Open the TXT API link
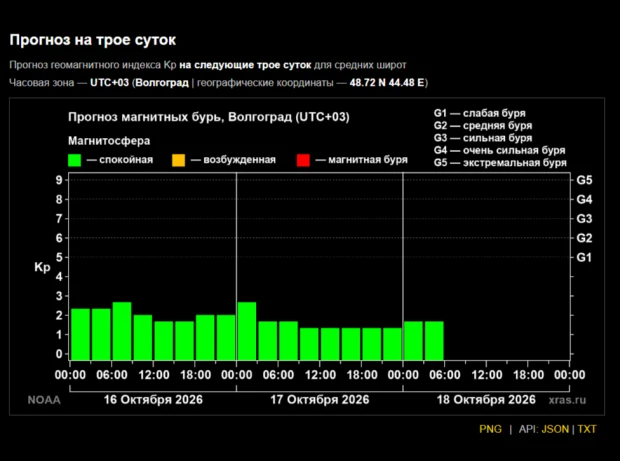Screen dimensions: 620x461 click(587, 429)
